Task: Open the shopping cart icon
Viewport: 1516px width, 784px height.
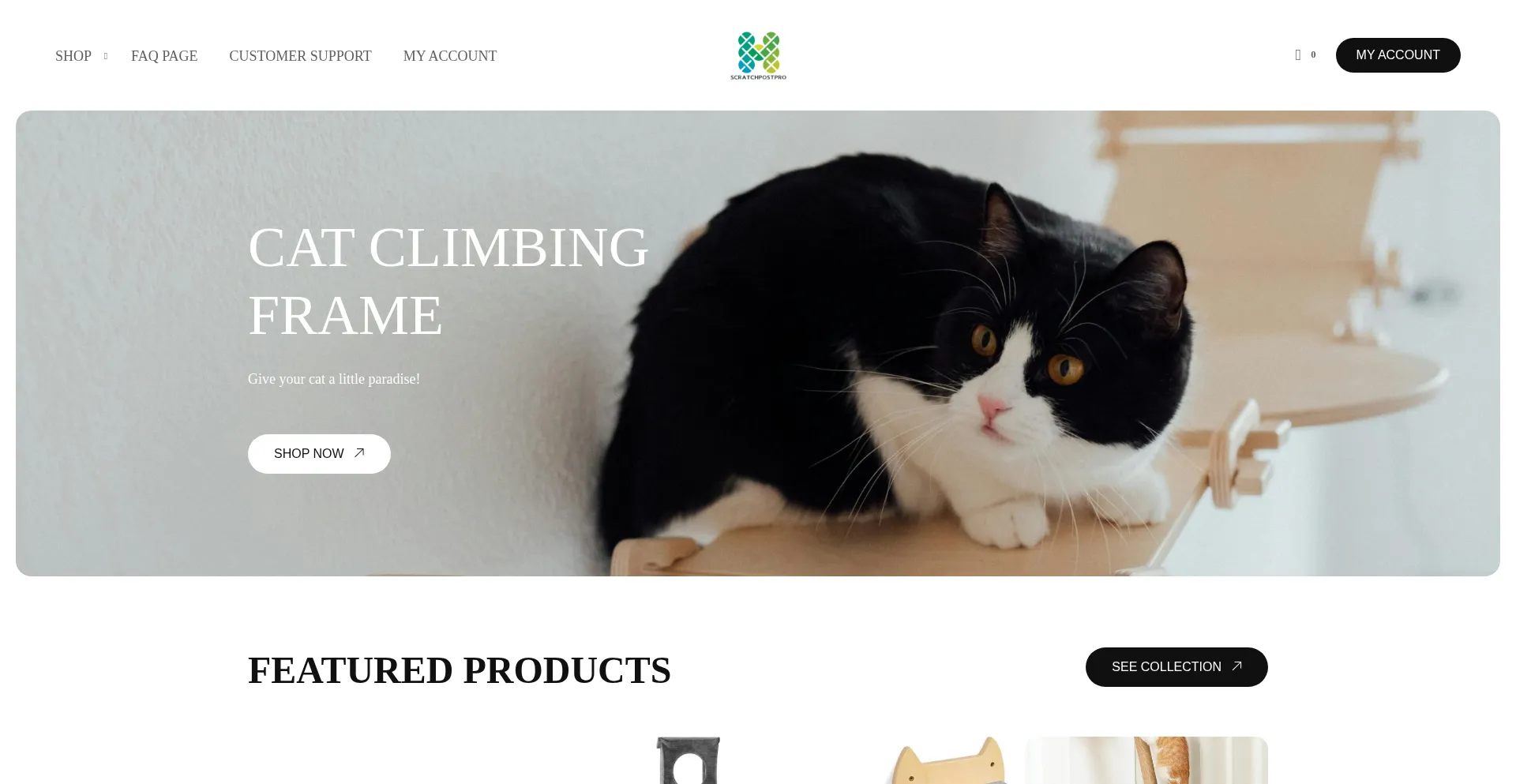Action: [x=1298, y=55]
